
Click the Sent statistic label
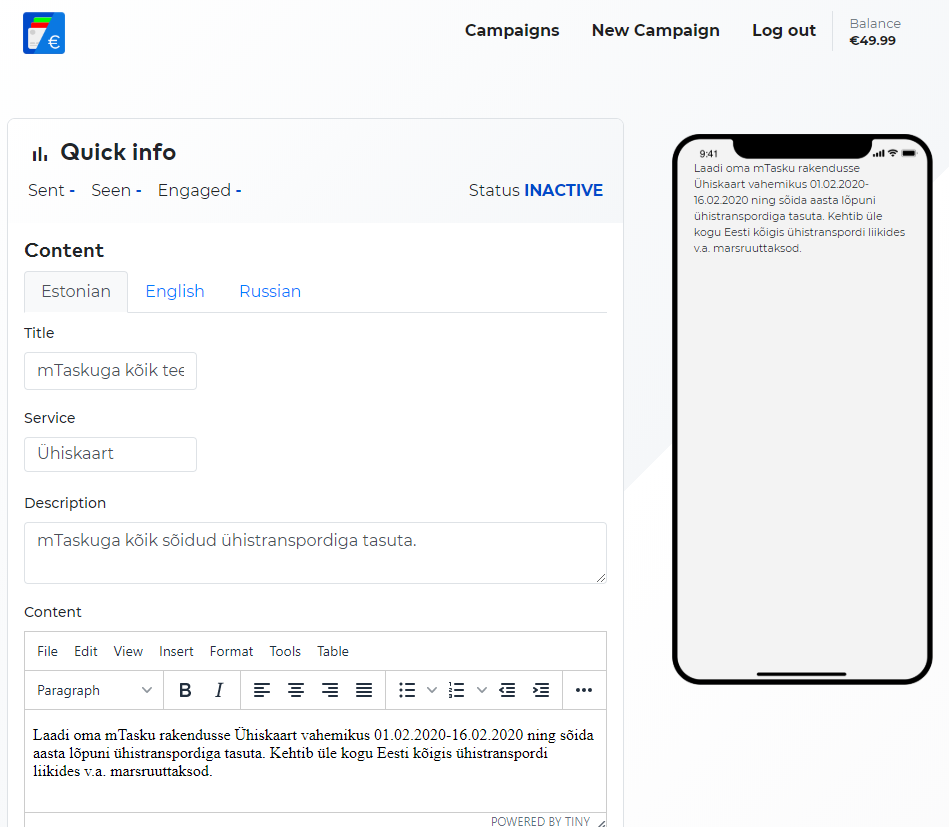click(46, 190)
